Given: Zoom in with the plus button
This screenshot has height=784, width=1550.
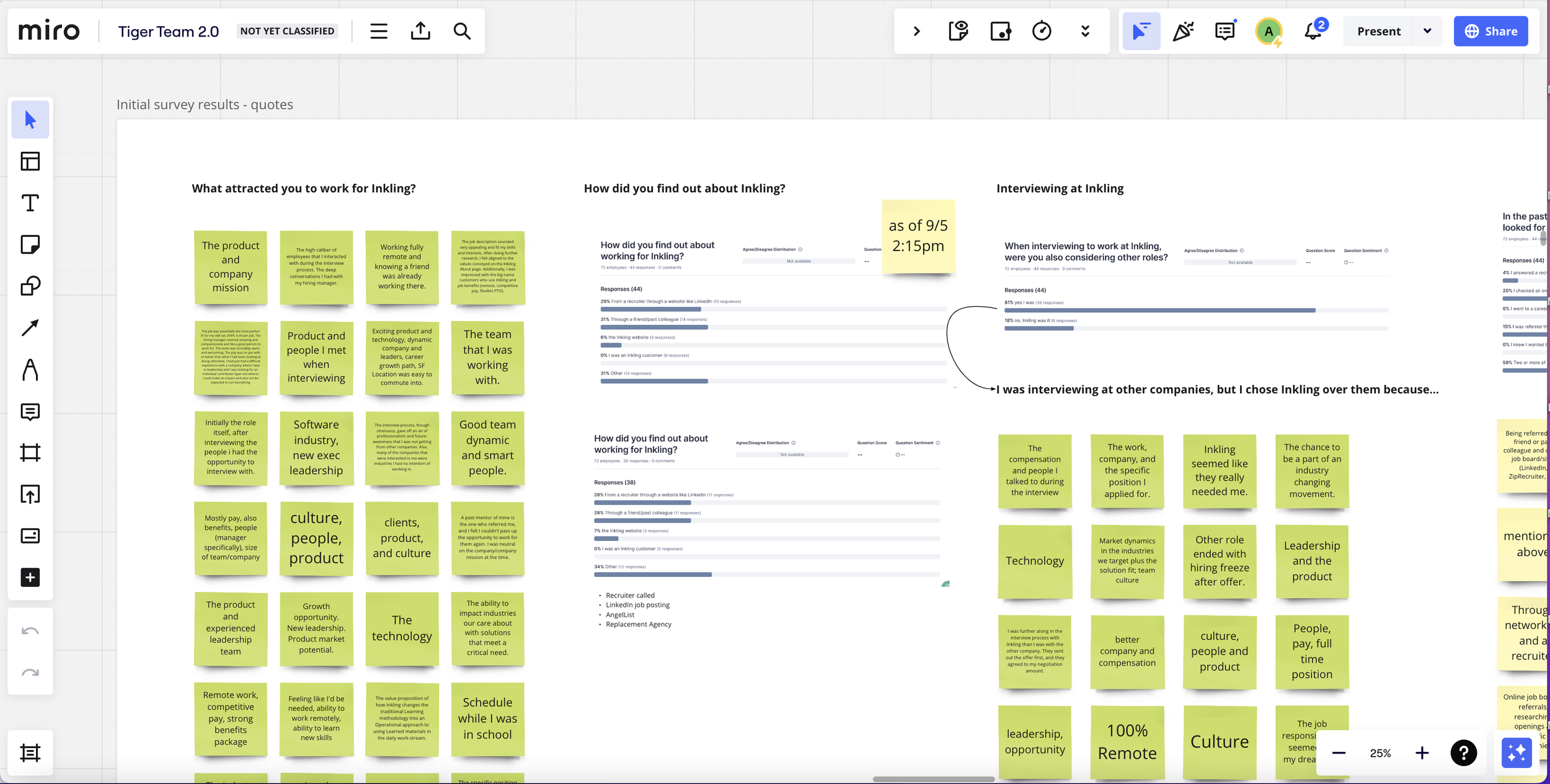Looking at the screenshot, I should click(x=1422, y=753).
